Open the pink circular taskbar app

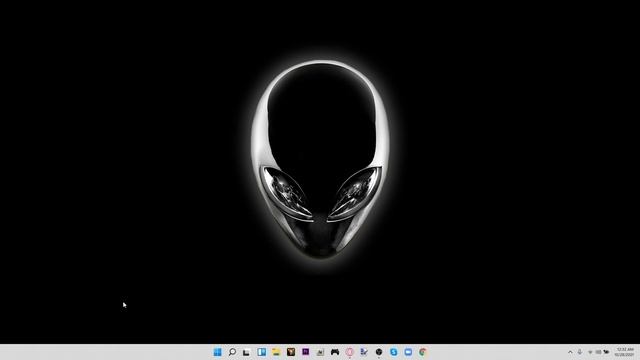349,352
